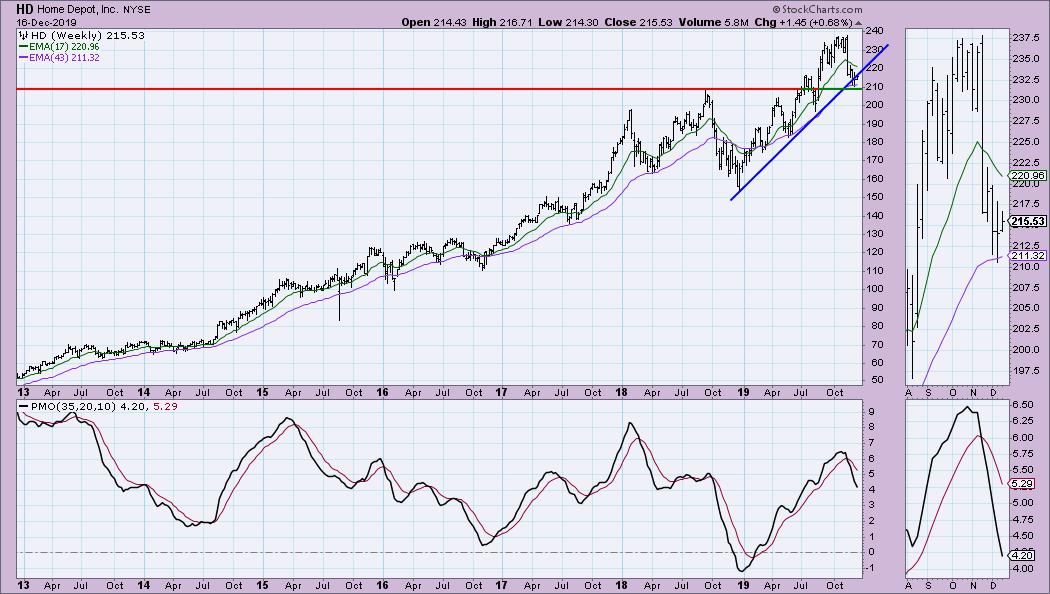Screen dimensions: 1050x594
Task: Click the bold 215.53 tag on zoom price axis
Action: pos(1028,221)
